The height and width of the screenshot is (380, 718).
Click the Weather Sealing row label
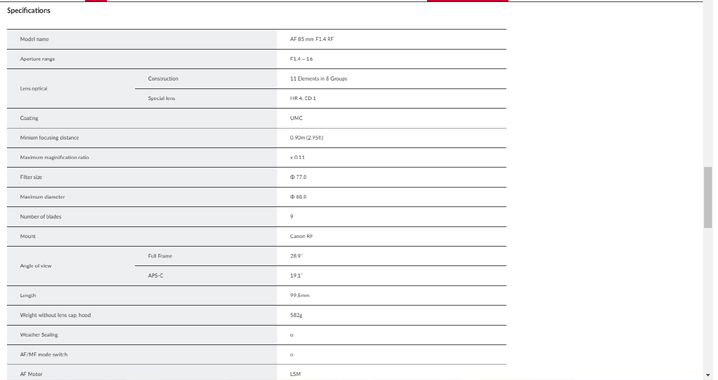coord(39,335)
